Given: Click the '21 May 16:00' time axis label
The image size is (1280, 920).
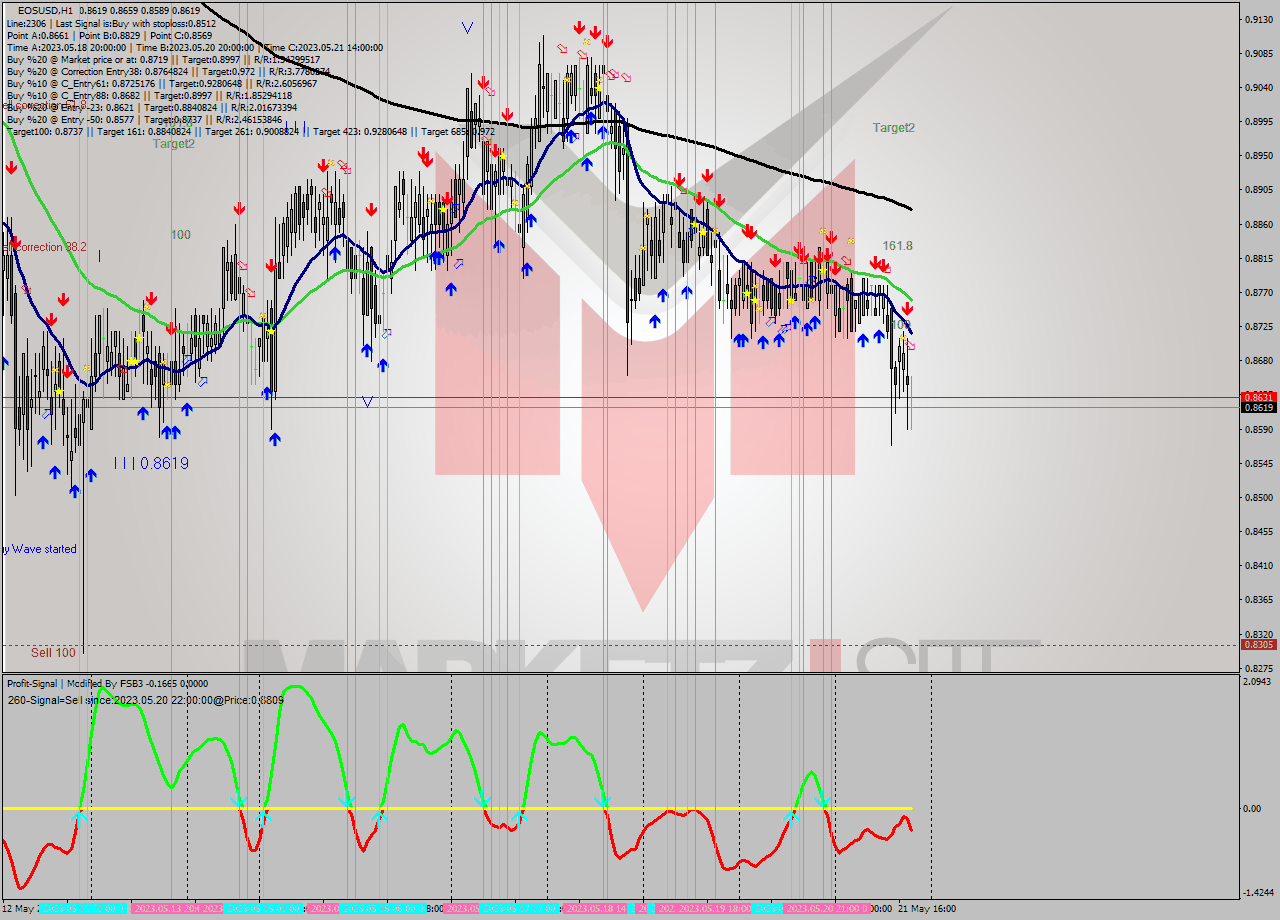Looking at the screenshot, I should point(925,909).
